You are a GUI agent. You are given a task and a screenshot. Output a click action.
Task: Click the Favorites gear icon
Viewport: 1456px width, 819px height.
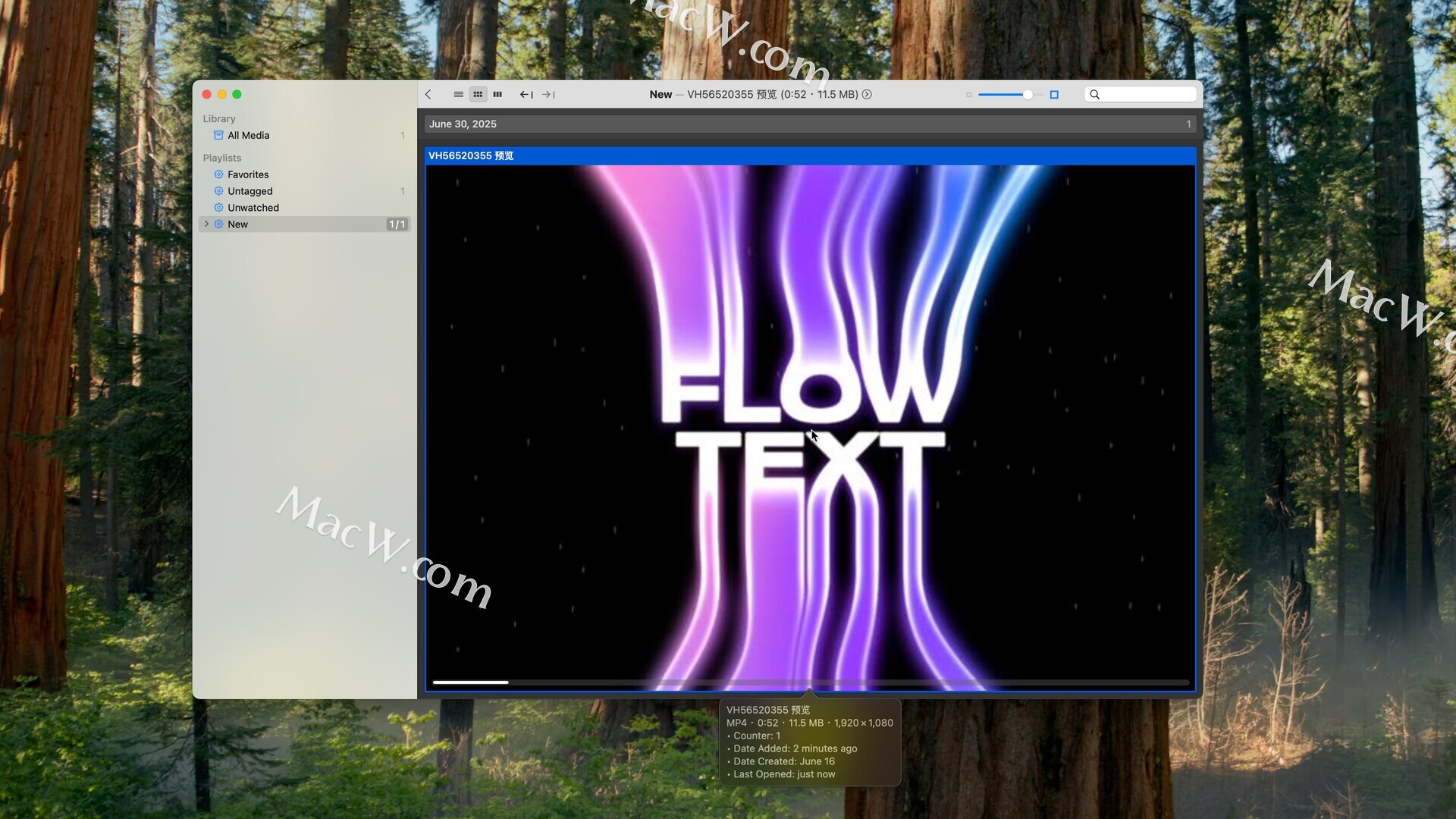(x=218, y=174)
